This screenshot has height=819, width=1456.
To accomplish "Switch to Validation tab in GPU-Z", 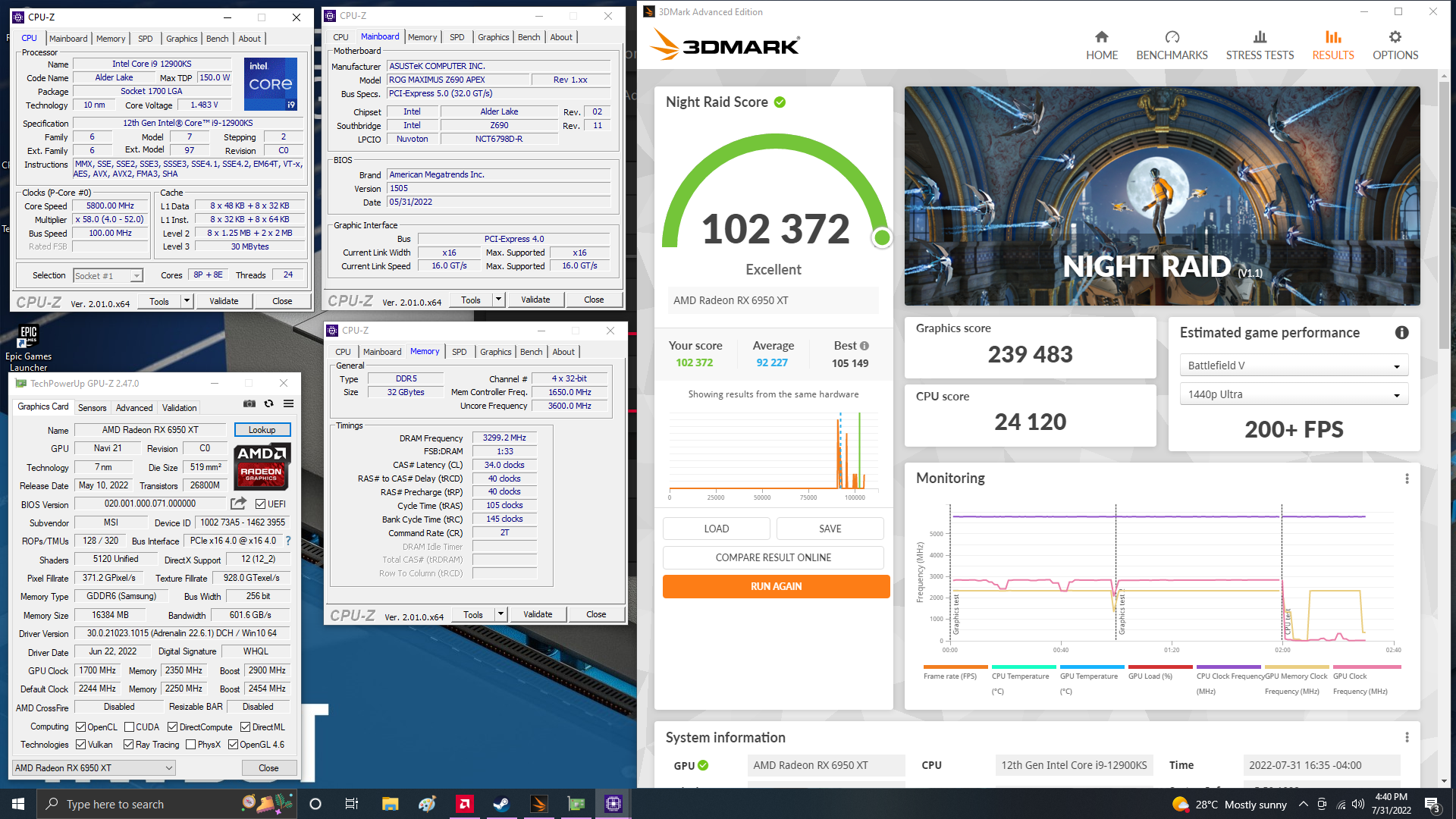I will 179,408.
